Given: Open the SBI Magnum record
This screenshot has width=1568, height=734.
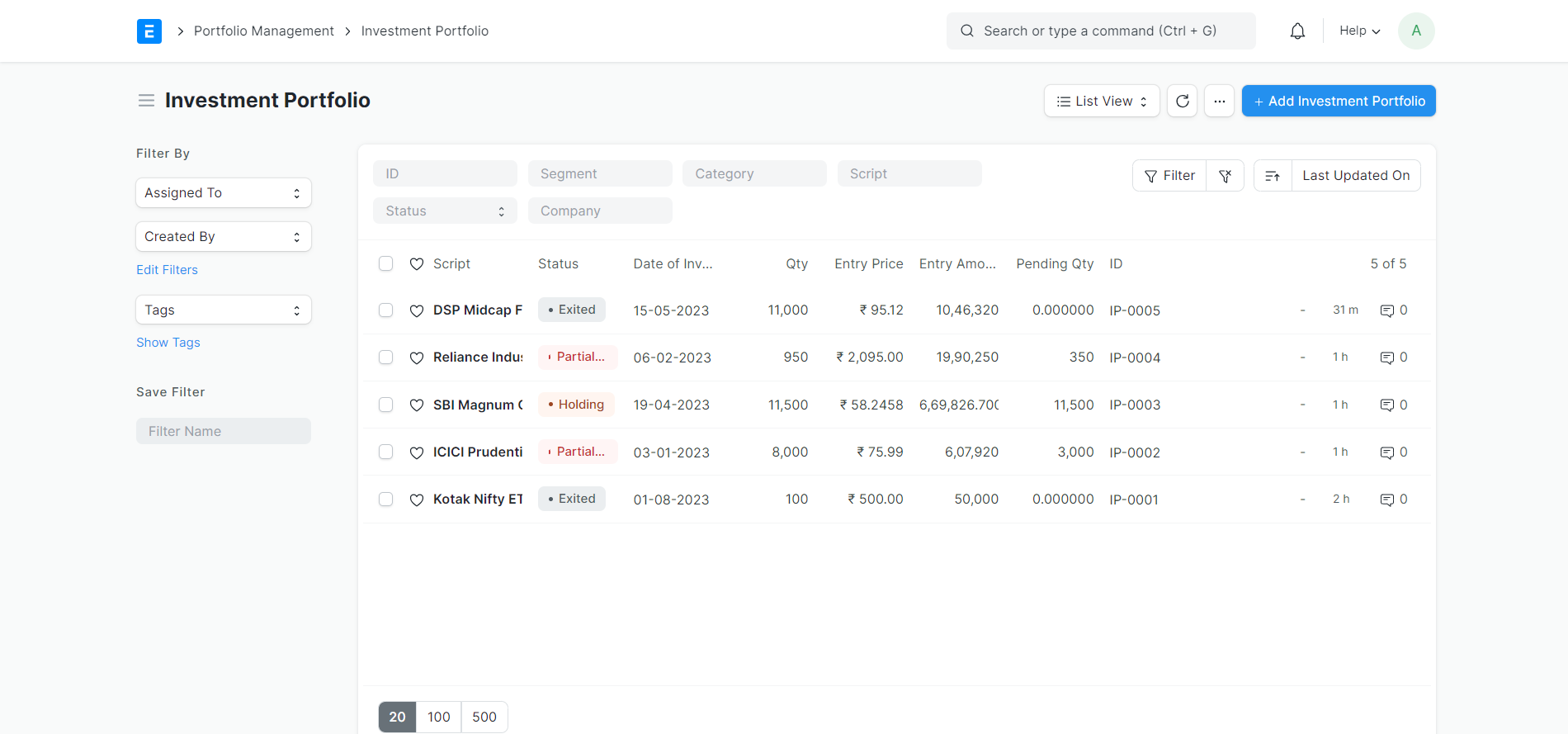Looking at the screenshot, I should click(478, 405).
